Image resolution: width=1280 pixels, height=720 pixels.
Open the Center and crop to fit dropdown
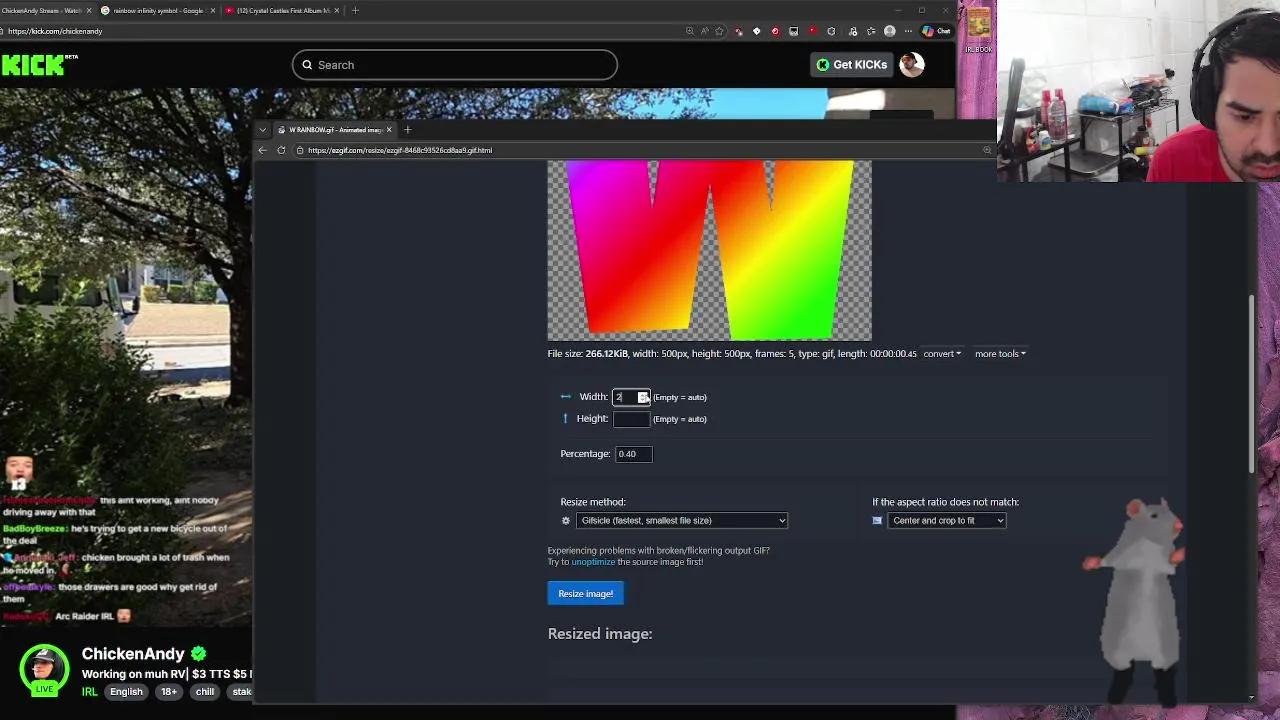pyautogui.click(x=947, y=521)
